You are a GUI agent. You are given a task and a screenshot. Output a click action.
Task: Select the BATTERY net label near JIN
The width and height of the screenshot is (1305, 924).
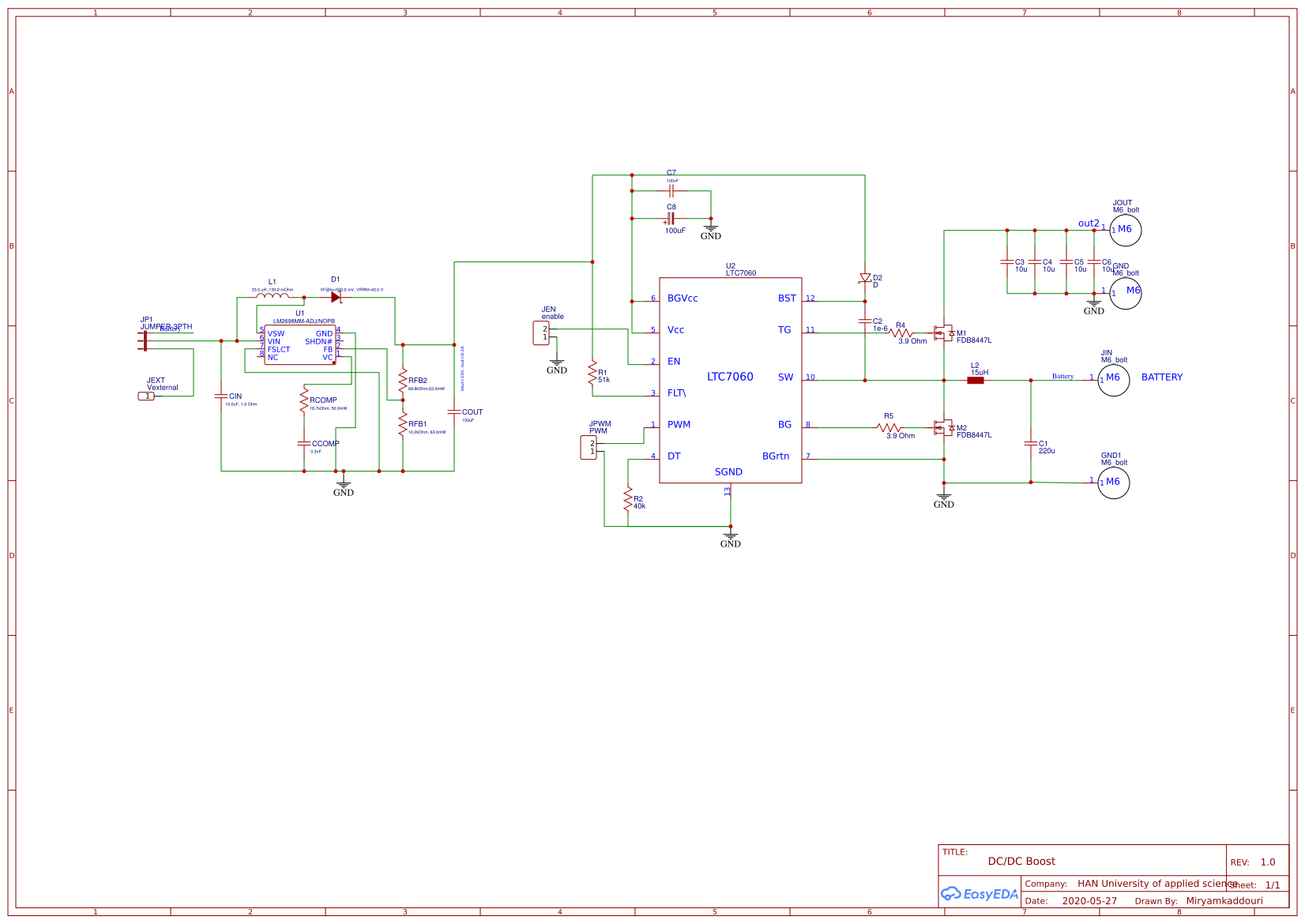[1162, 377]
